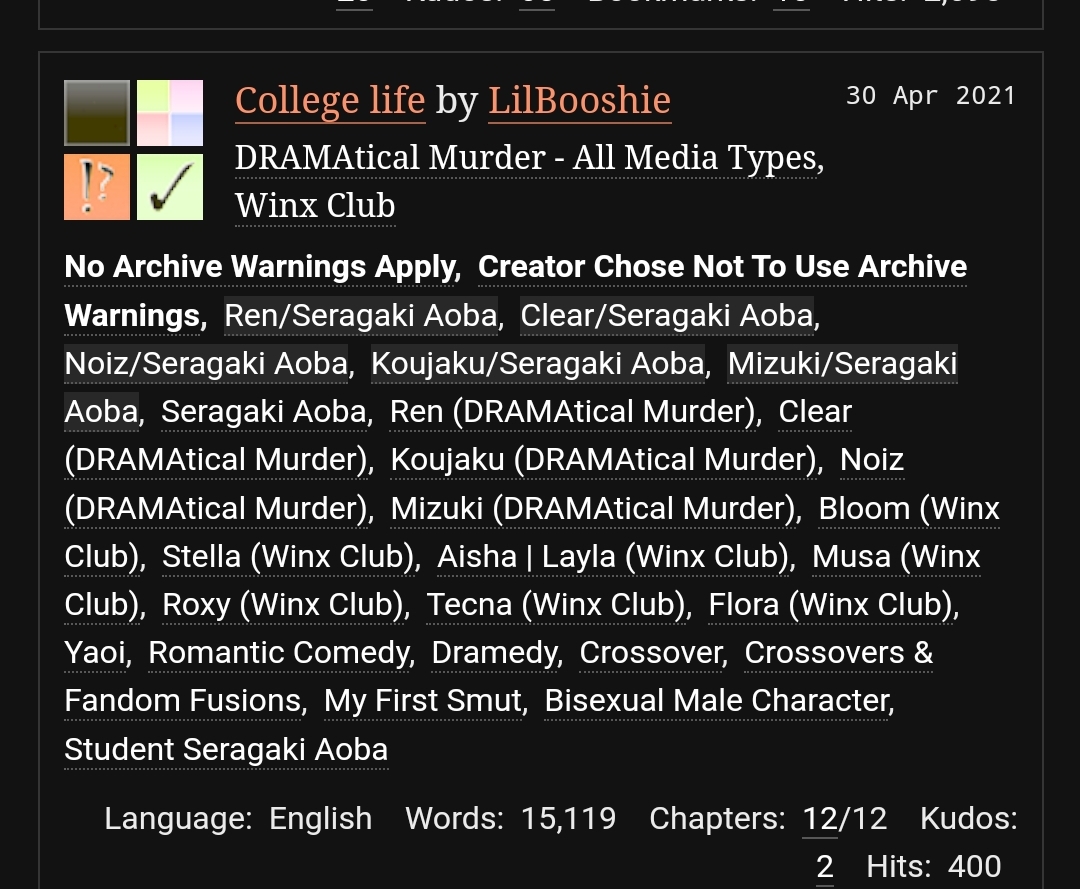Click the Aisha | Layla character tag

pyautogui.click(x=616, y=556)
